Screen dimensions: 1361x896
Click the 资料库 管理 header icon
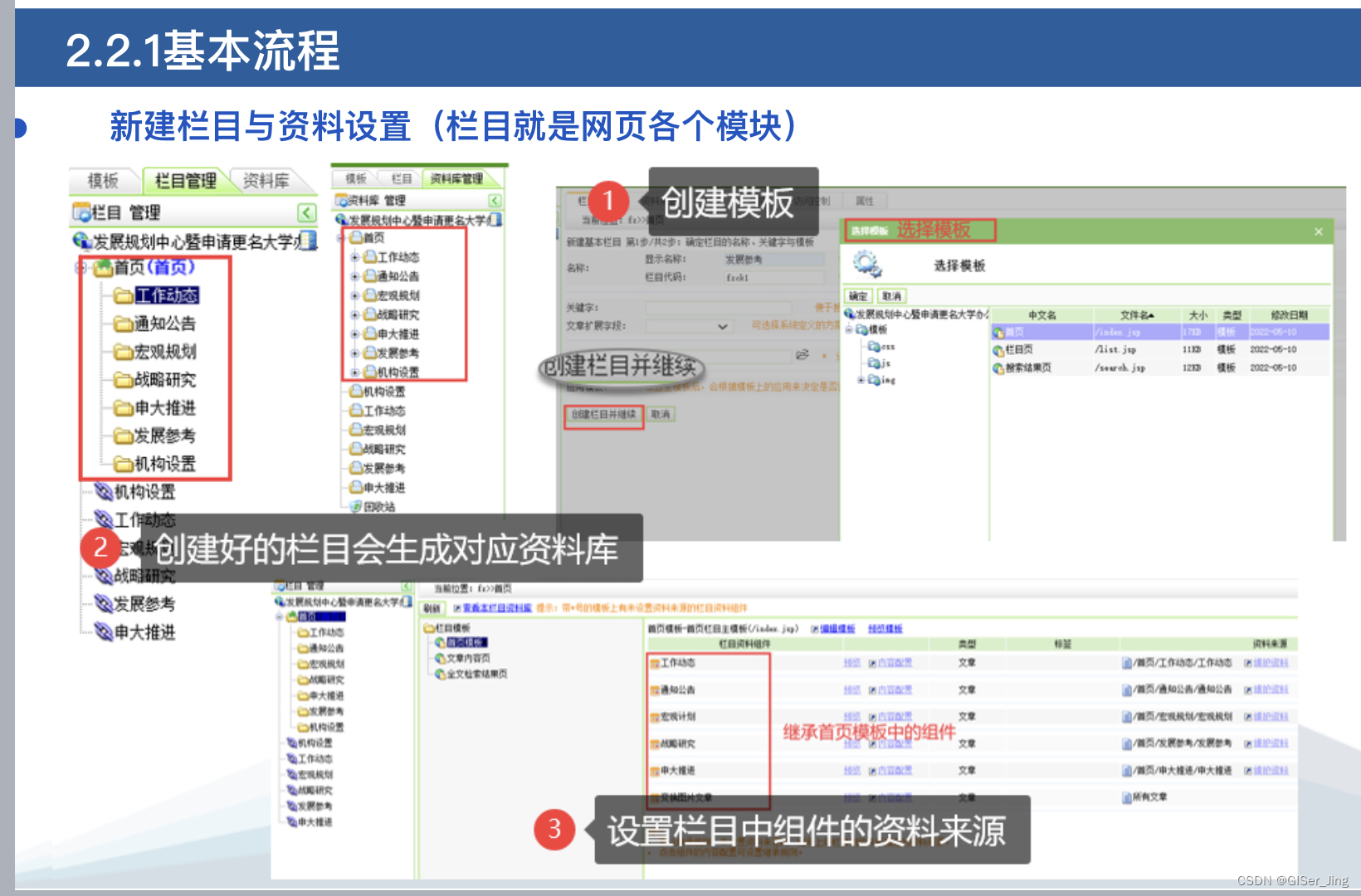pos(341,201)
